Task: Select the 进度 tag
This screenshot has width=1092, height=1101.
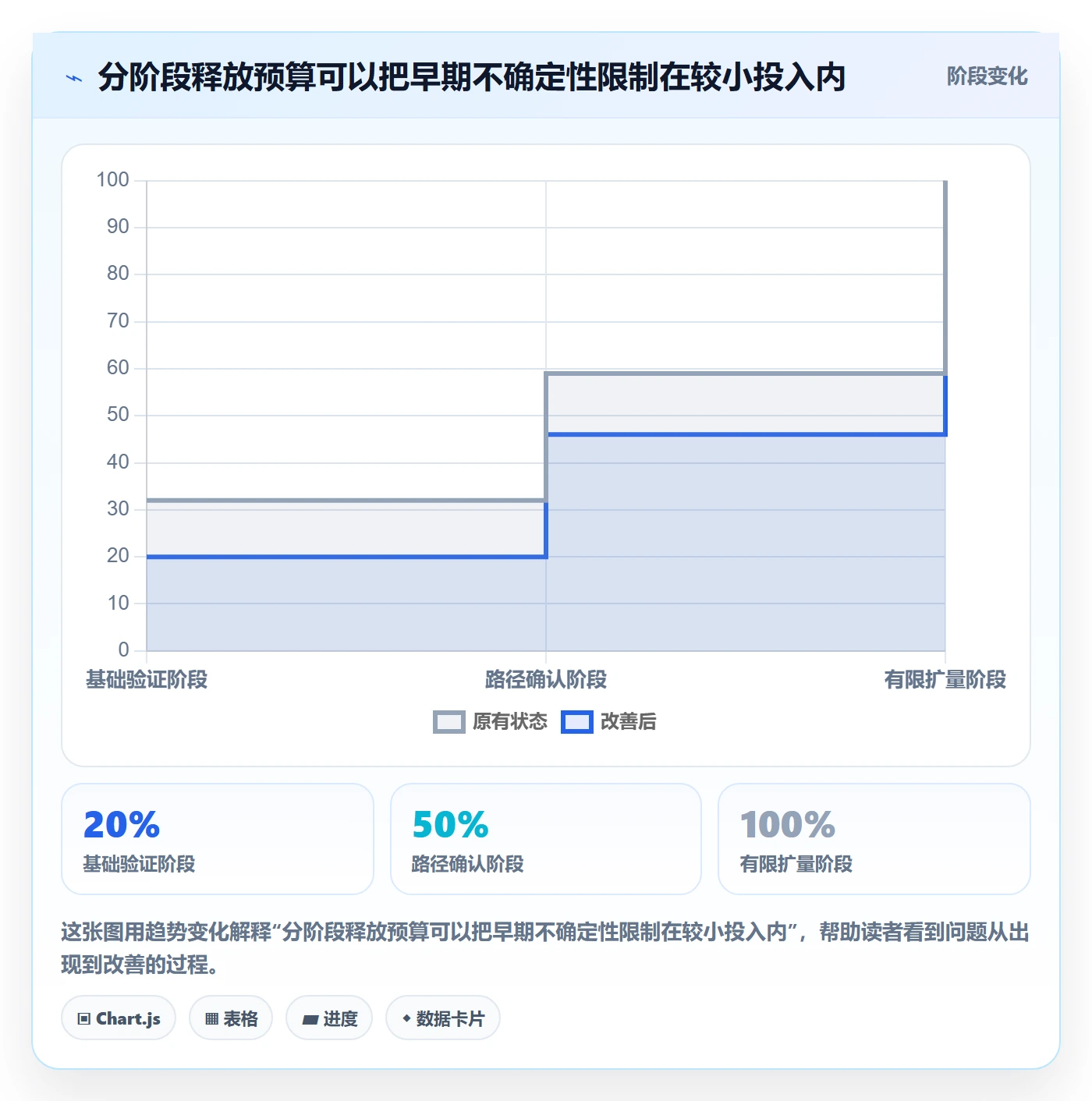Action: [329, 1018]
